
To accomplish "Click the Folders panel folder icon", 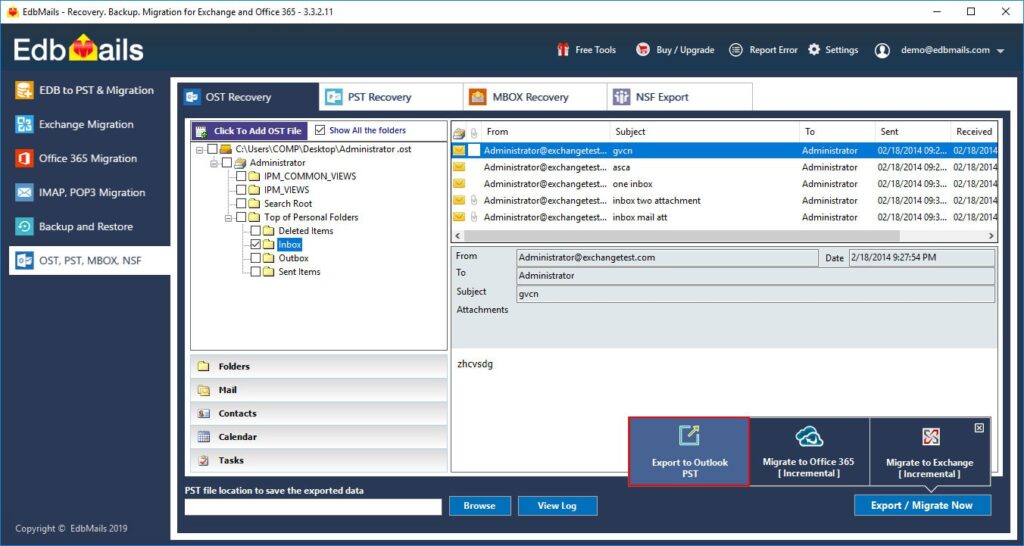I will click(x=204, y=366).
